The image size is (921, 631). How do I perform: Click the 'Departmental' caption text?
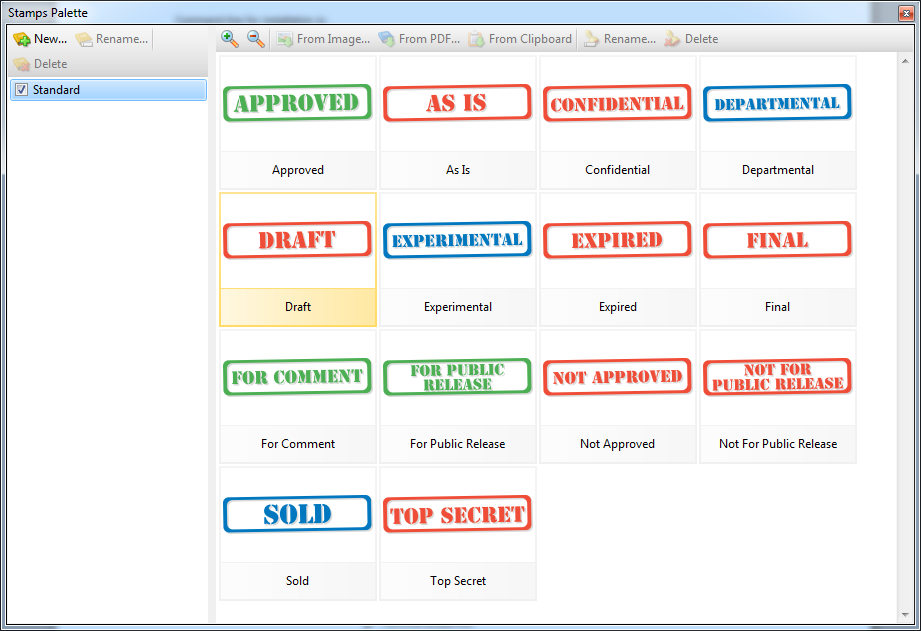(778, 170)
